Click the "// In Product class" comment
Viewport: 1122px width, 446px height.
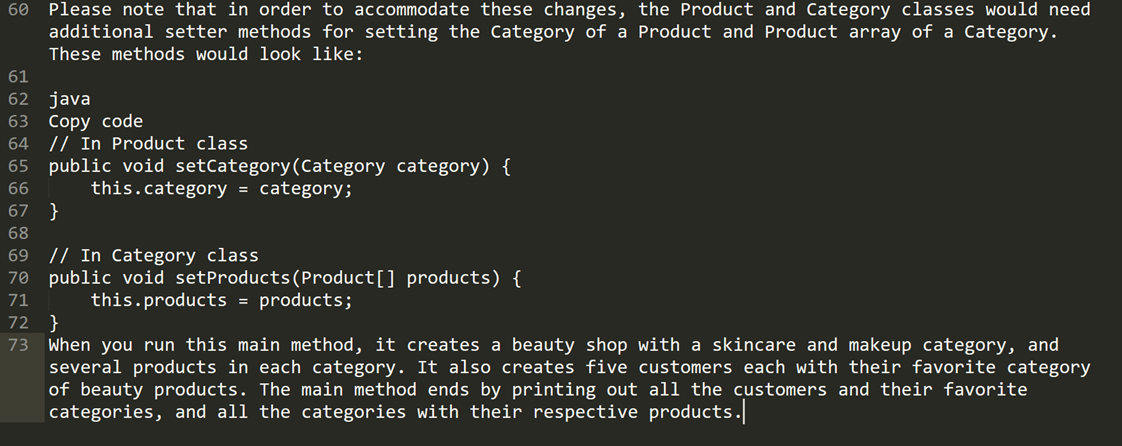point(148,144)
